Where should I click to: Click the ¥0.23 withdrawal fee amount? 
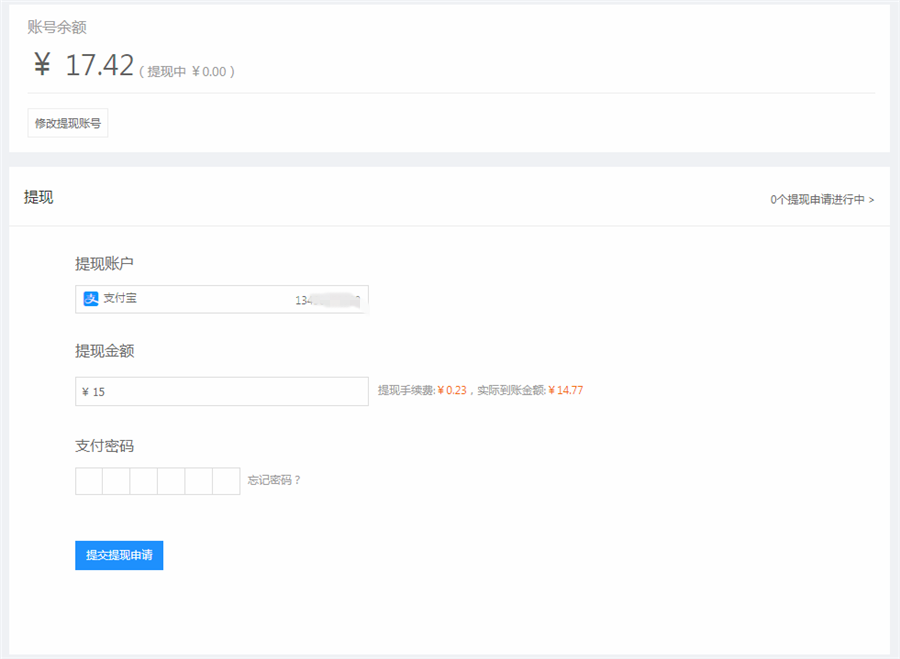pos(452,391)
